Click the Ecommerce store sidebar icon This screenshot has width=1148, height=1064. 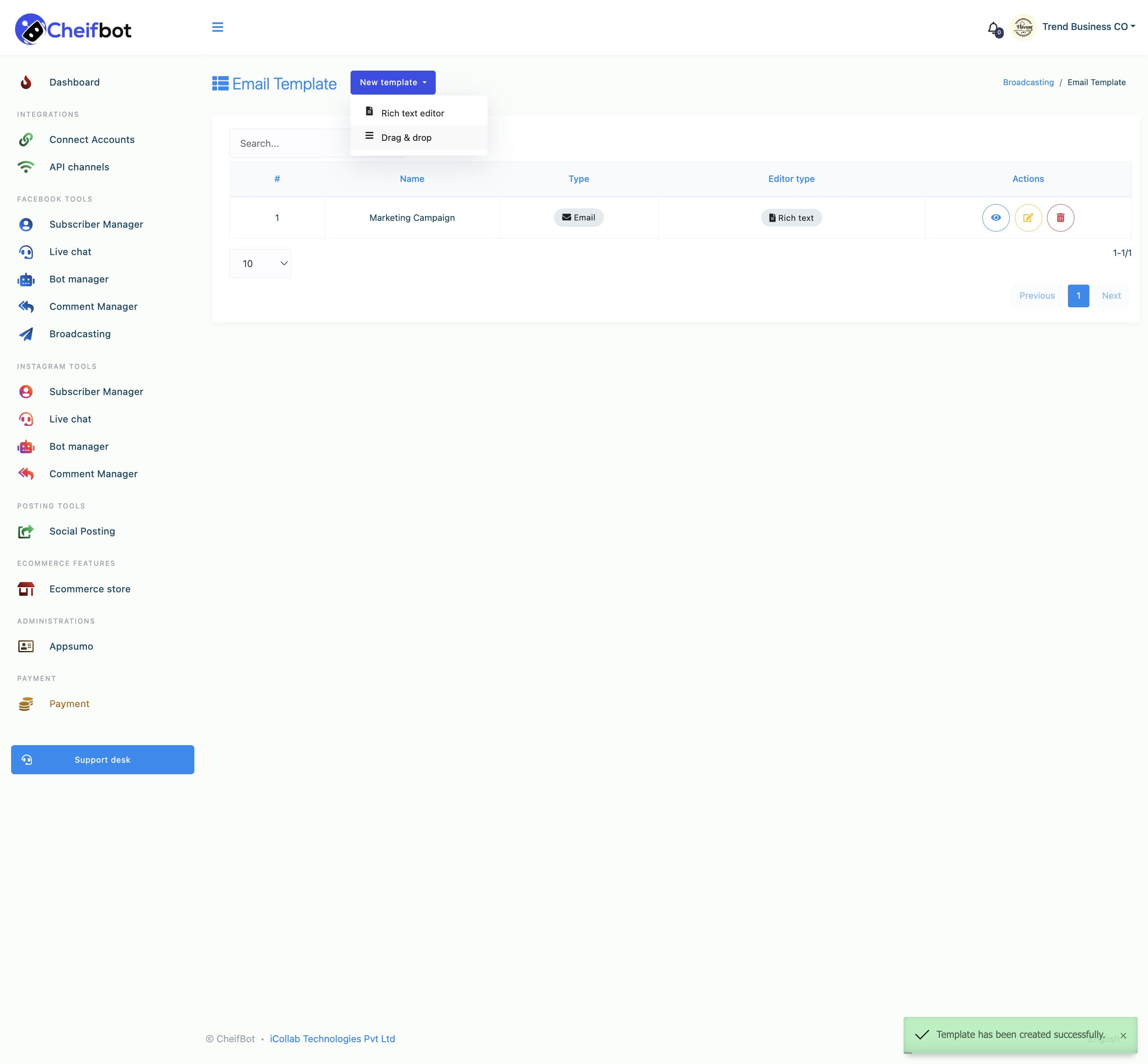pyautogui.click(x=27, y=589)
